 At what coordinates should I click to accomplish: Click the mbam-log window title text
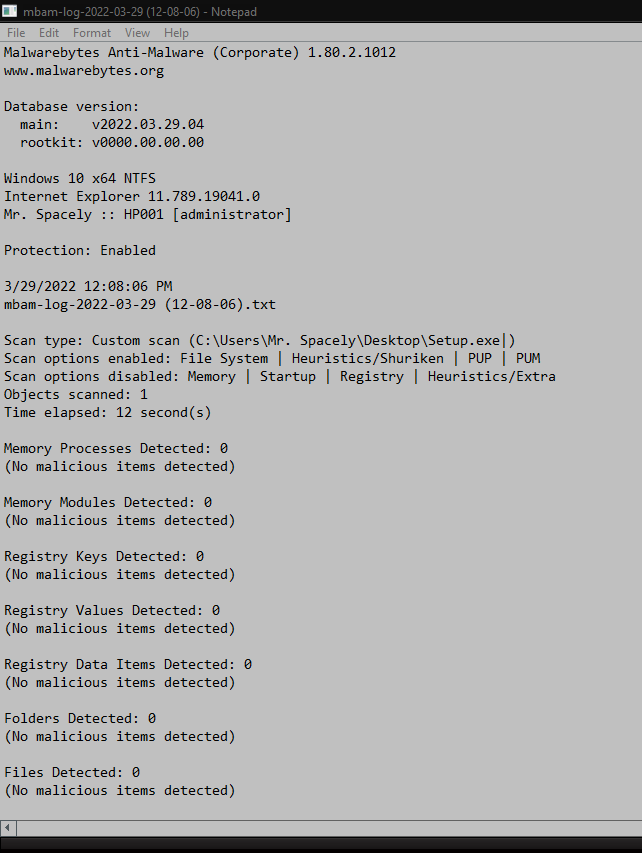coord(140,11)
